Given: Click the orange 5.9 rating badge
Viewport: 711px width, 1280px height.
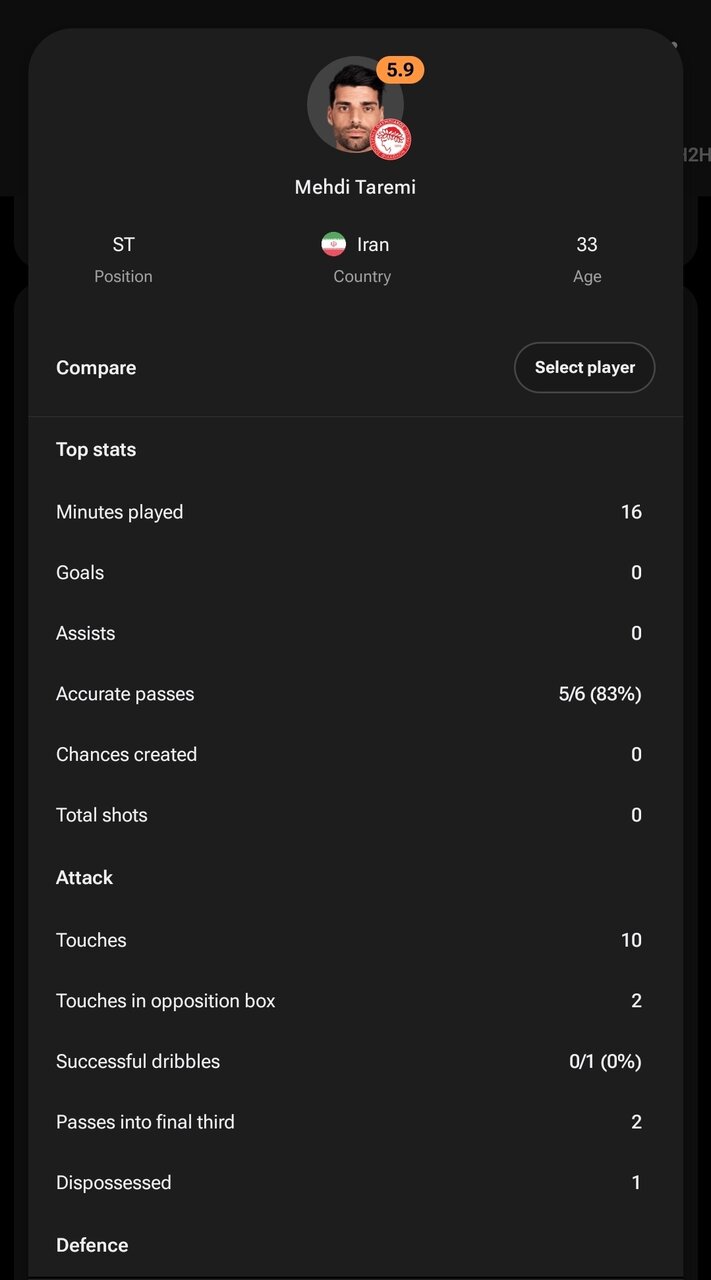Looking at the screenshot, I should point(400,70).
